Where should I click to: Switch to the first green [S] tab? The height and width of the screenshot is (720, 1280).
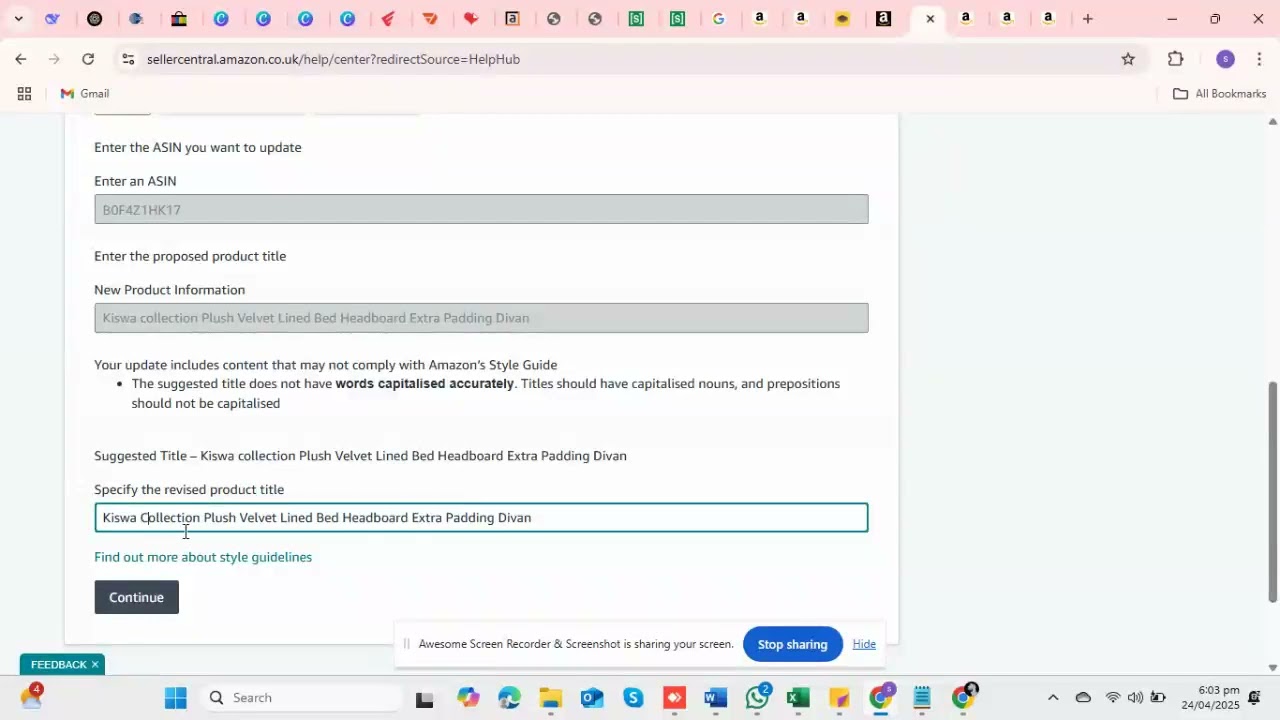click(636, 19)
